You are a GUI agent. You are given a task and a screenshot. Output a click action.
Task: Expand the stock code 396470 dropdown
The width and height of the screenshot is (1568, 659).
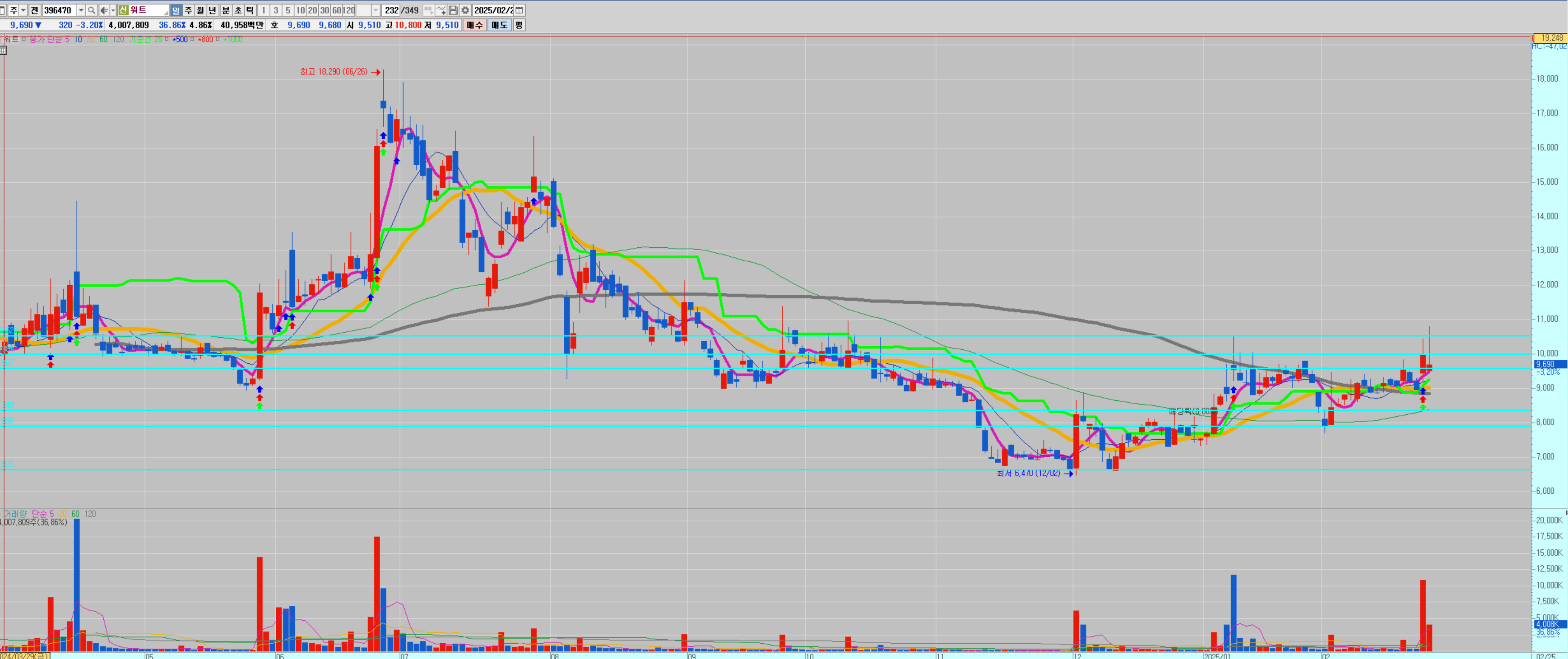[x=81, y=10]
